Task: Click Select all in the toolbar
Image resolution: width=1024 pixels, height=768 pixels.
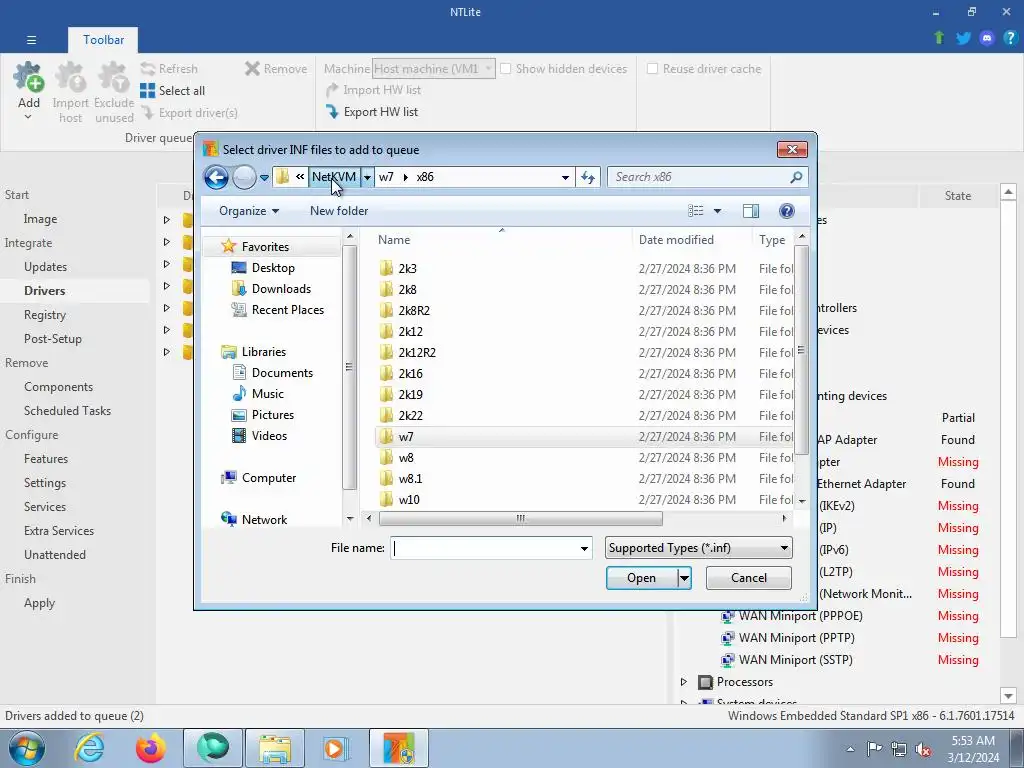Action: (172, 91)
